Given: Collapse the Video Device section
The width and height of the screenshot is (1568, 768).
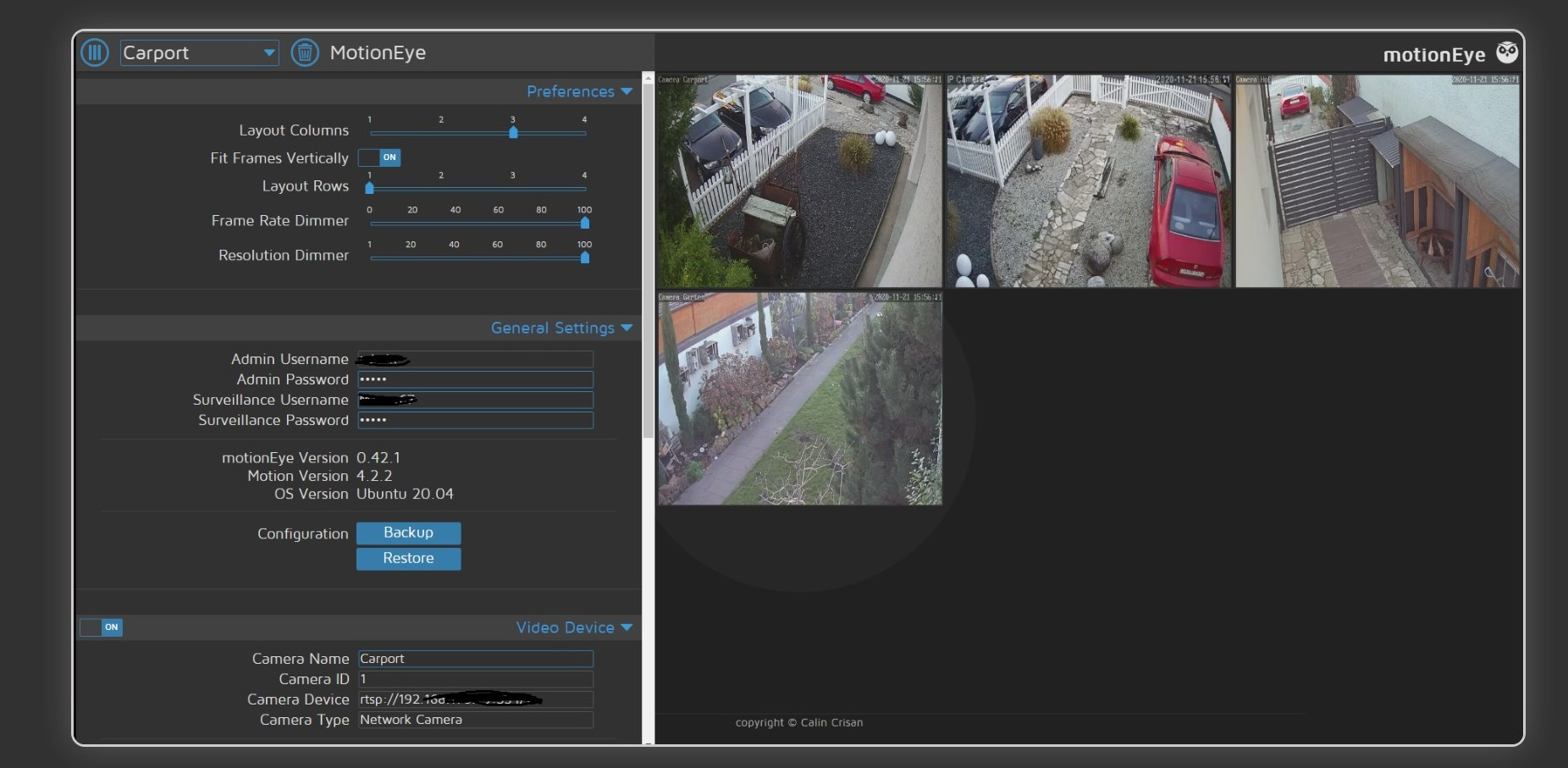Looking at the screenshot, I should coord(574,627).
